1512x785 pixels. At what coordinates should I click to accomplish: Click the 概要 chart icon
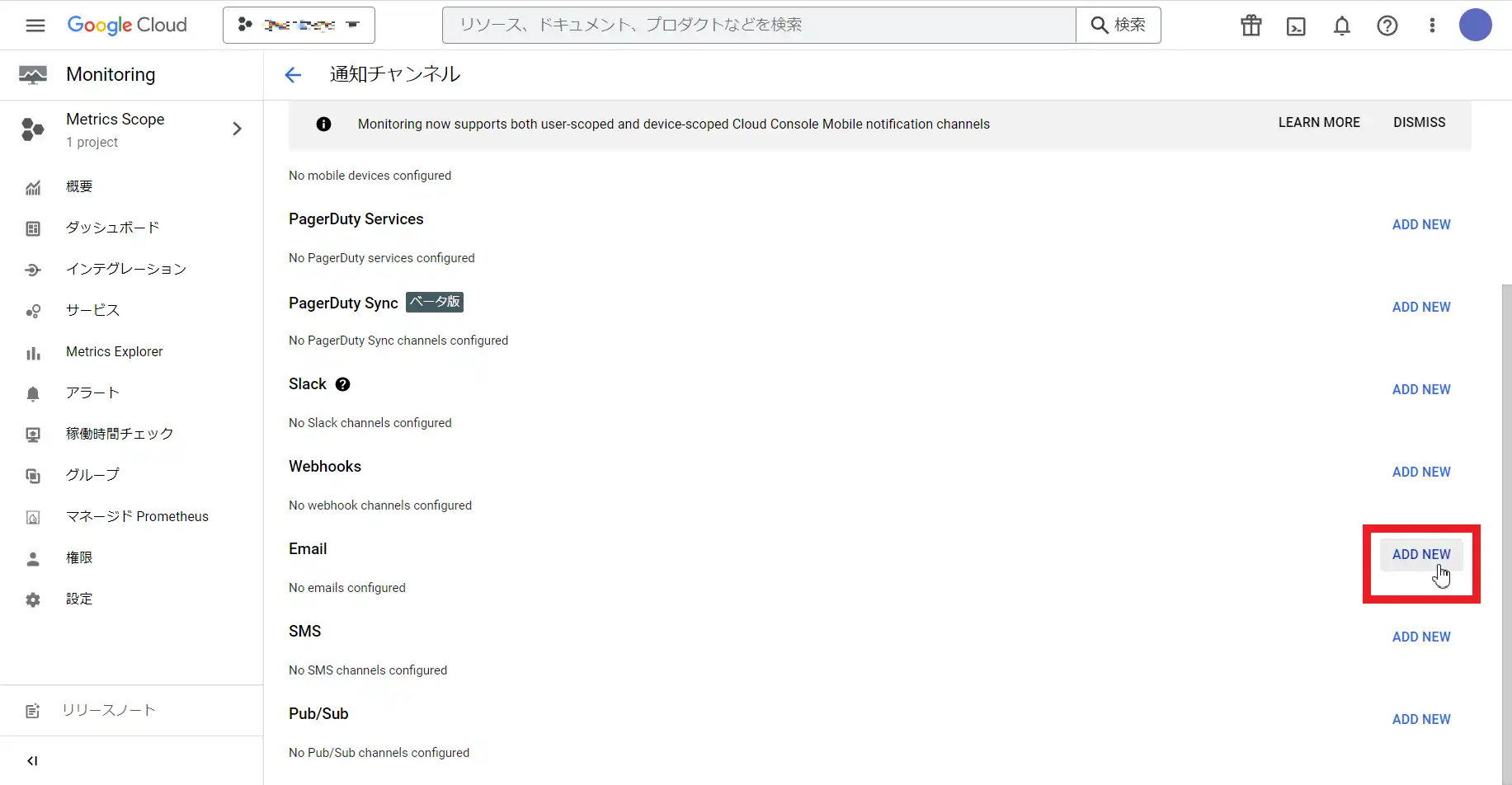pyautogui.click(x=33, y=188)
